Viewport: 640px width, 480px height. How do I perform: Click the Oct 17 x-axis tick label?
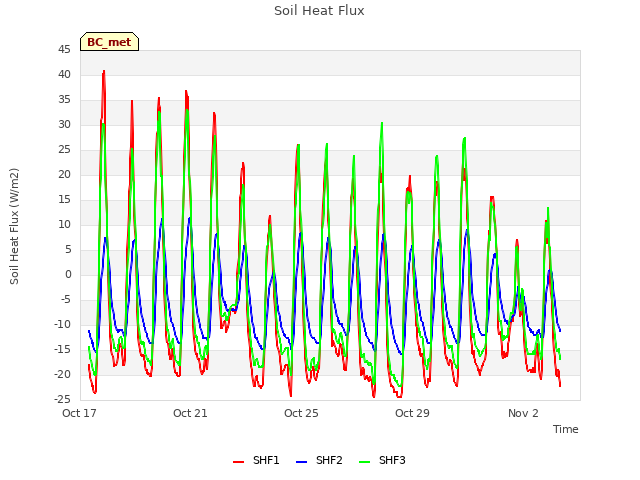coord(79,413)
